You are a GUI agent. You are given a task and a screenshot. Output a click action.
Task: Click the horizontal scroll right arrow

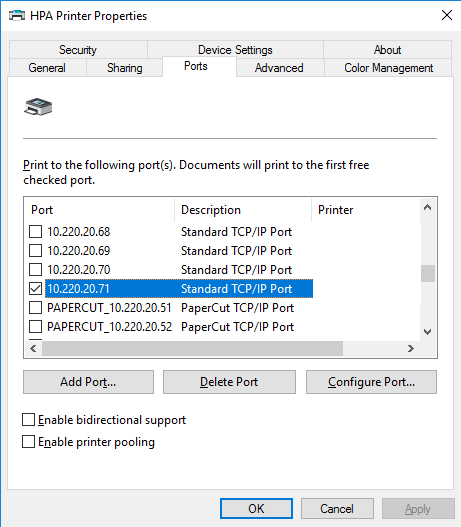click(410, 349)
